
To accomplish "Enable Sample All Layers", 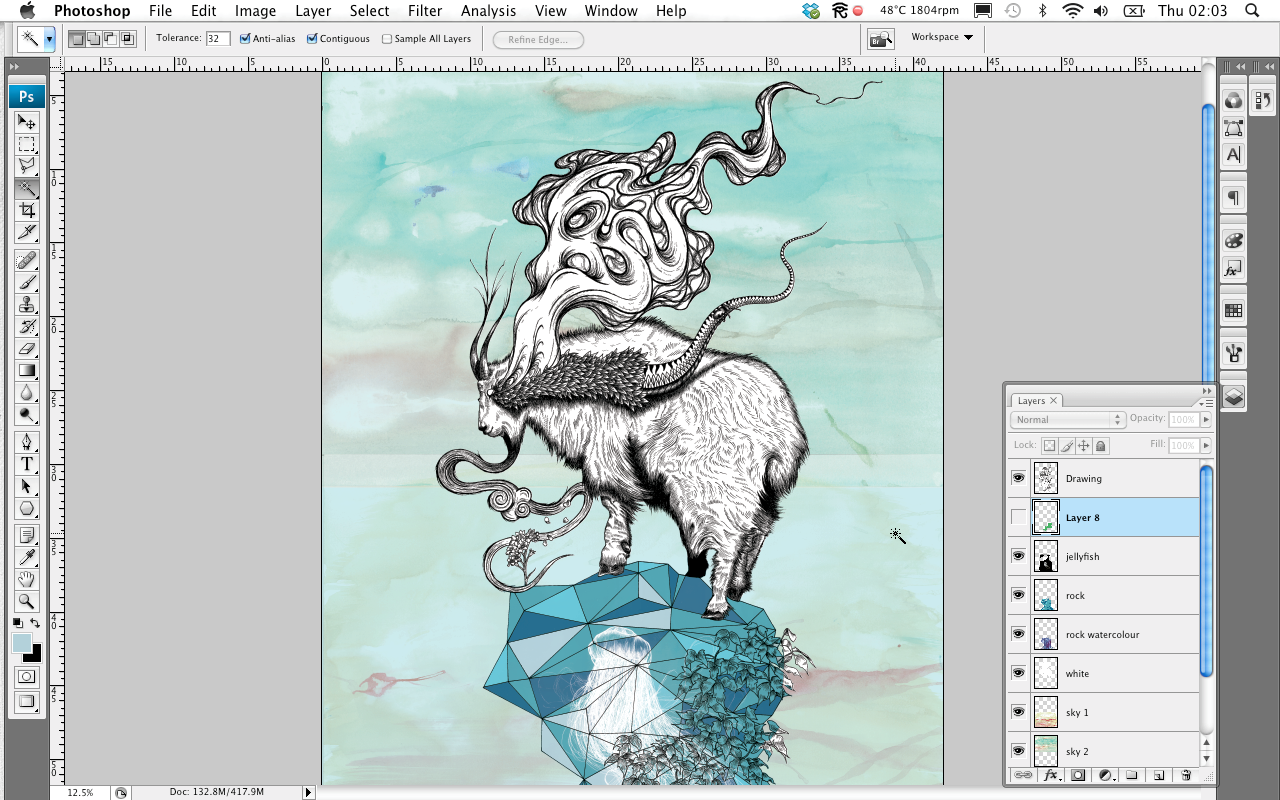I will tap(387, 39).
